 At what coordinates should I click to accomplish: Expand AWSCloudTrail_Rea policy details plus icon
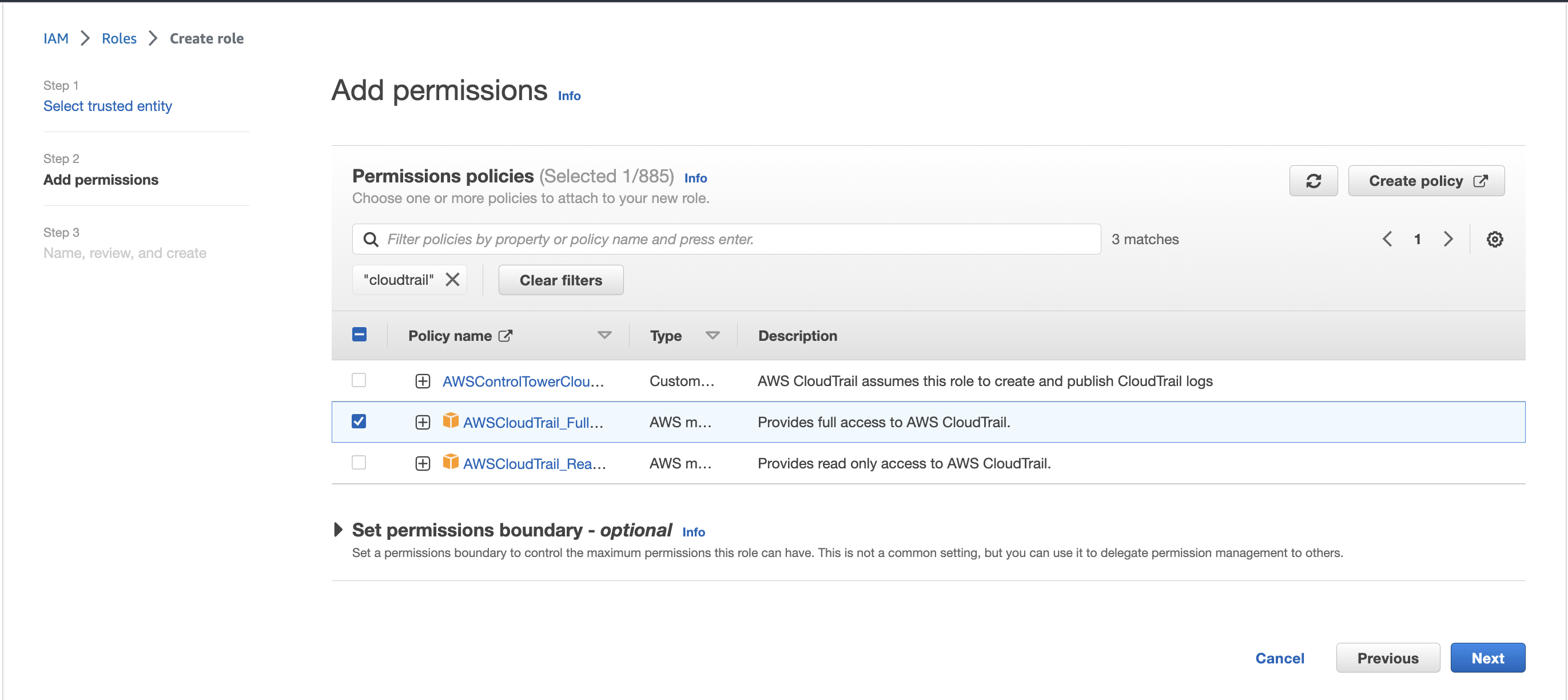[x=423, y=464]
